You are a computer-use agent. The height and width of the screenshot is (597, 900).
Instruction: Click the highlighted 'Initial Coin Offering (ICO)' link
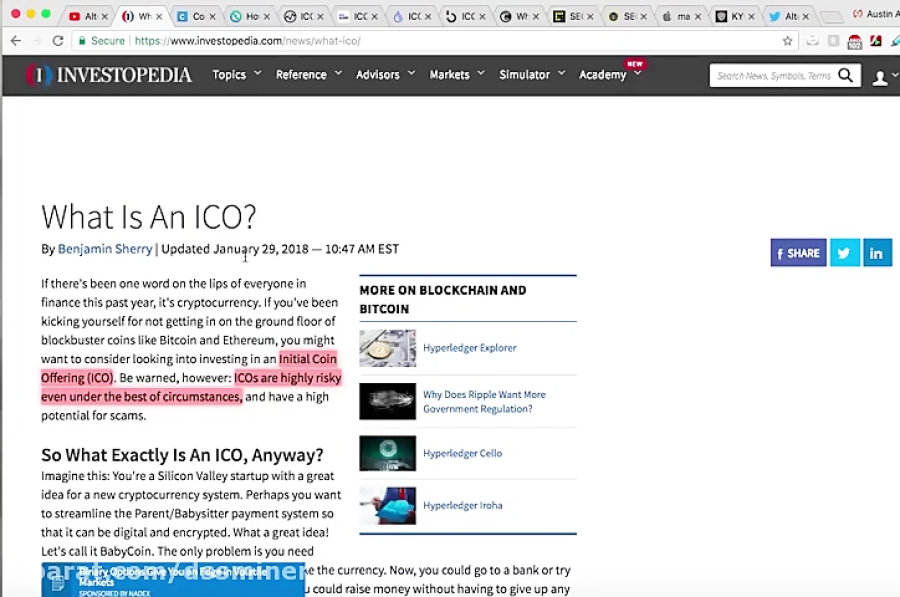coord(189,369)
